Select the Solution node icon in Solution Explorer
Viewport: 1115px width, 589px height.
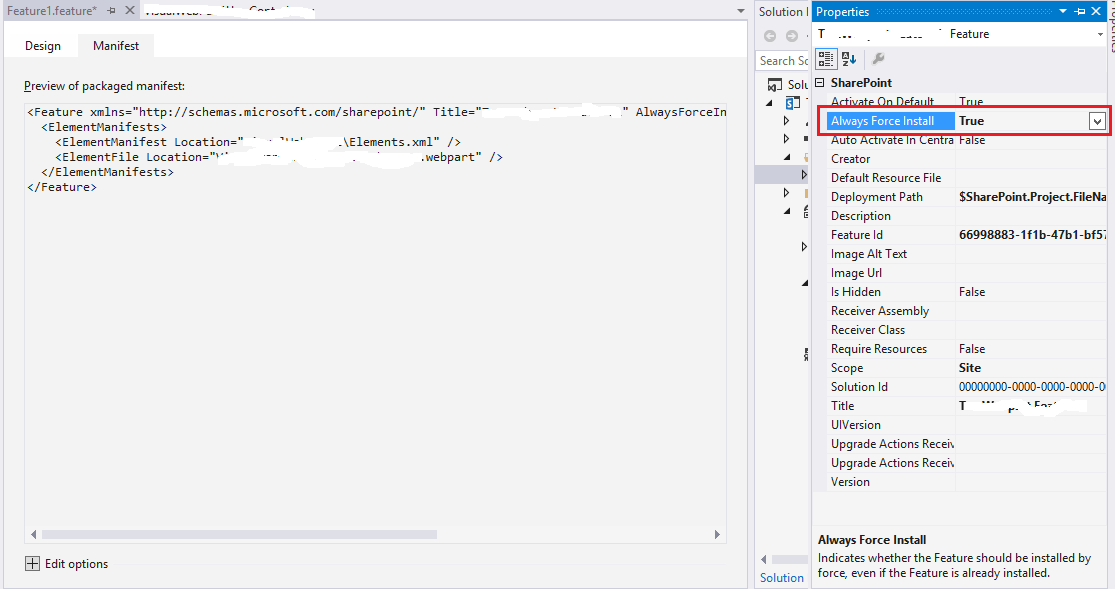[x=774, y=85]
